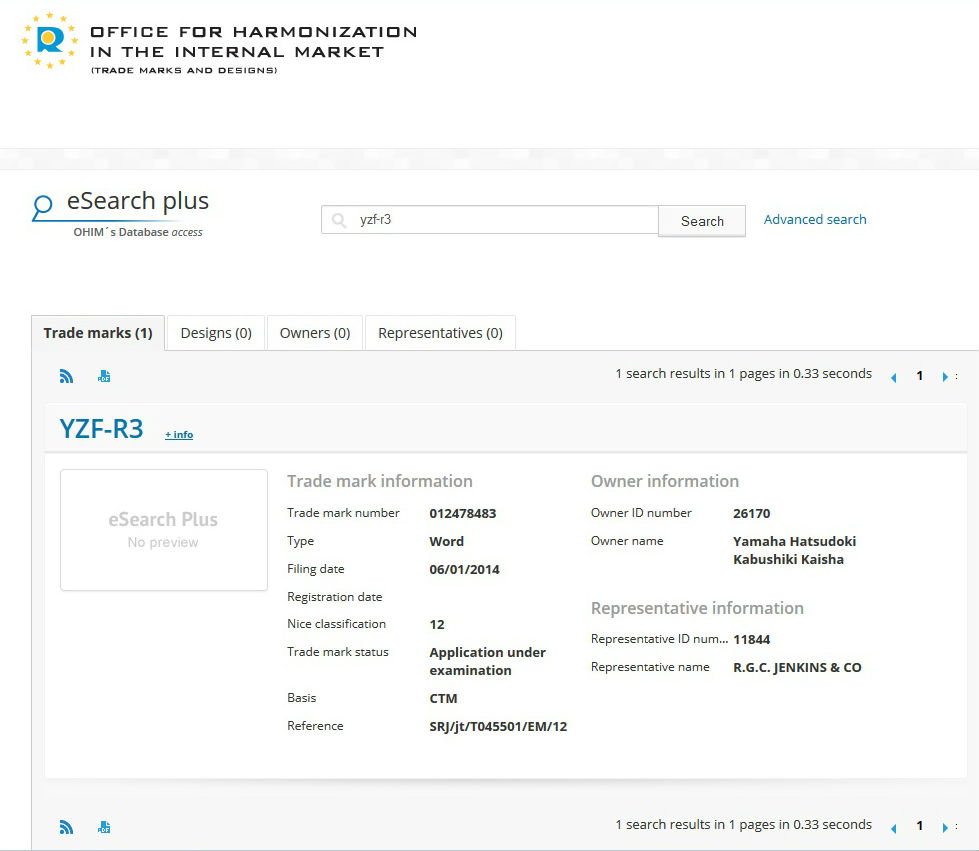Viewport: 979px width, 851px height.
Task: Click the search field containing 'yzf-r3'
Action: pos(500,220)
